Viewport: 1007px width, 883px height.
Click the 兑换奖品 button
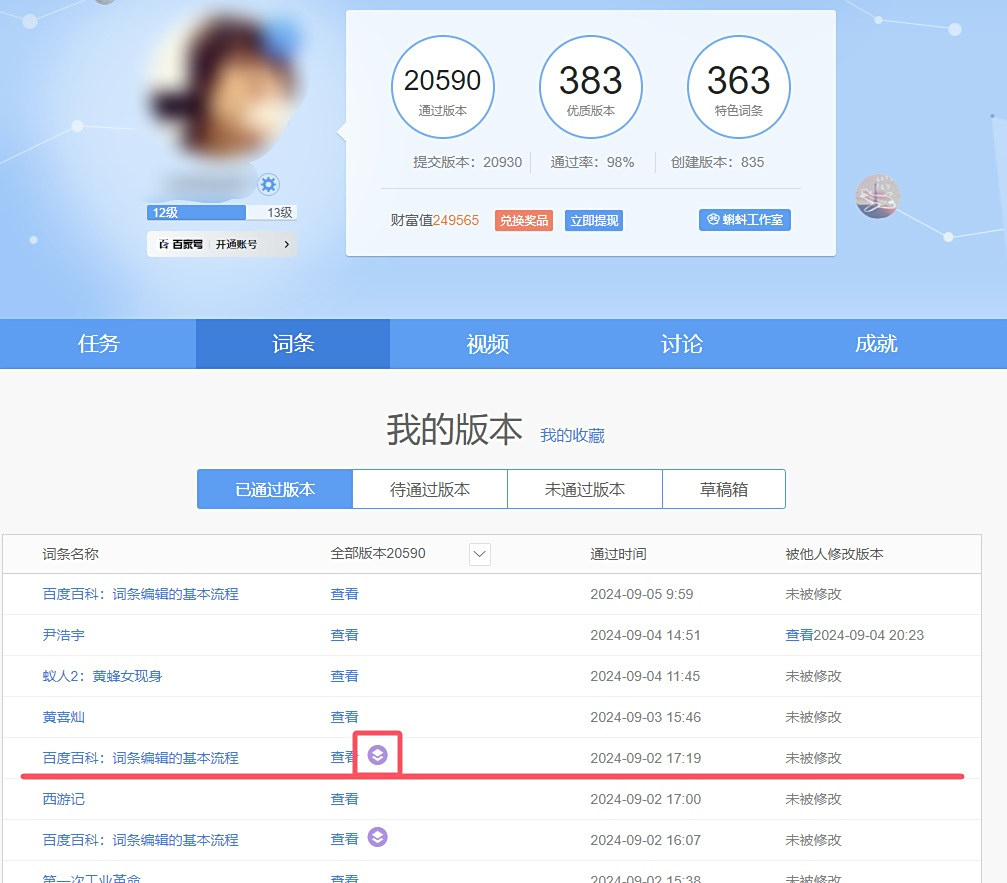coord(524,220)
